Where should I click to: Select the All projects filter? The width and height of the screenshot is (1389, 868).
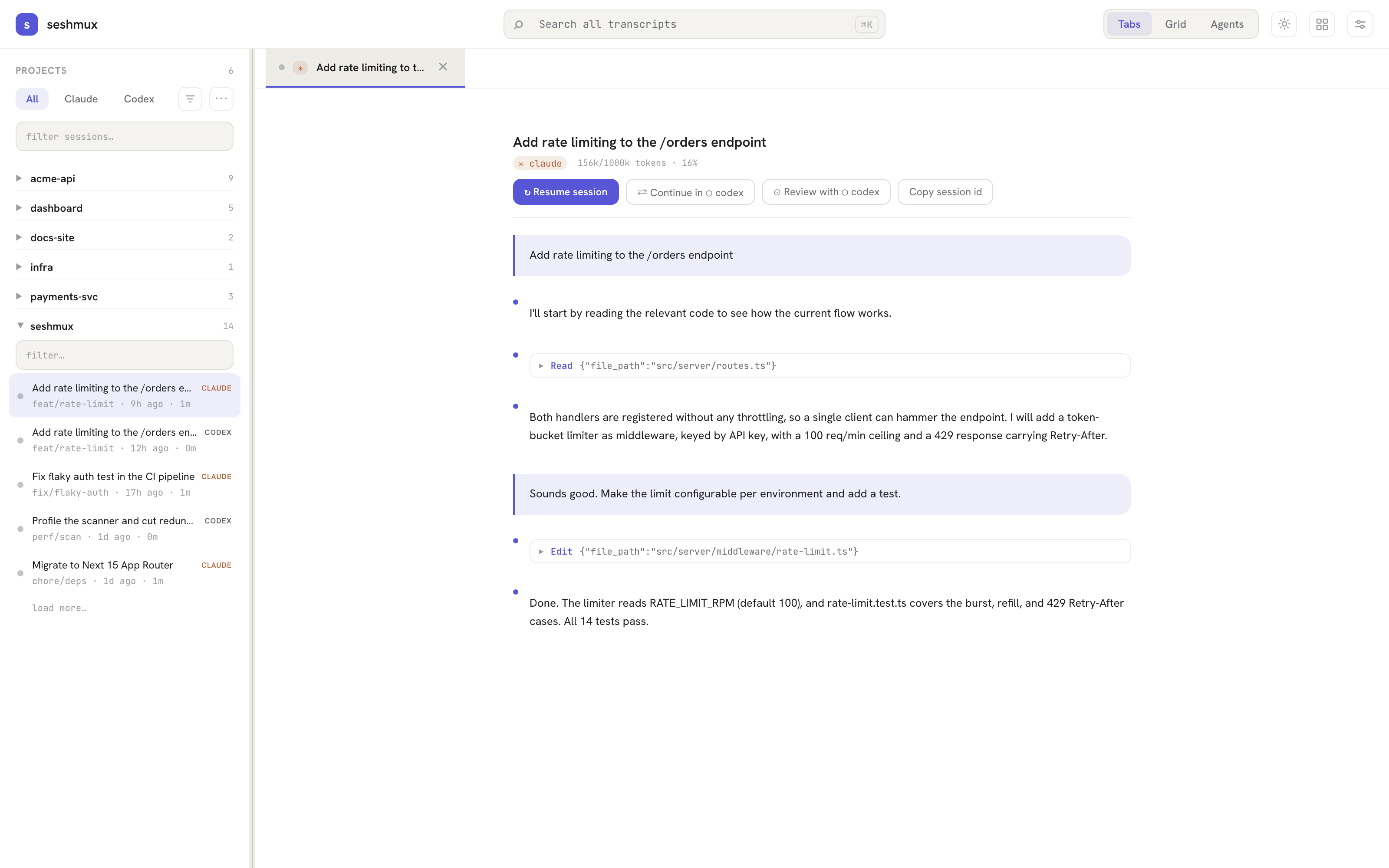[32, 99]
